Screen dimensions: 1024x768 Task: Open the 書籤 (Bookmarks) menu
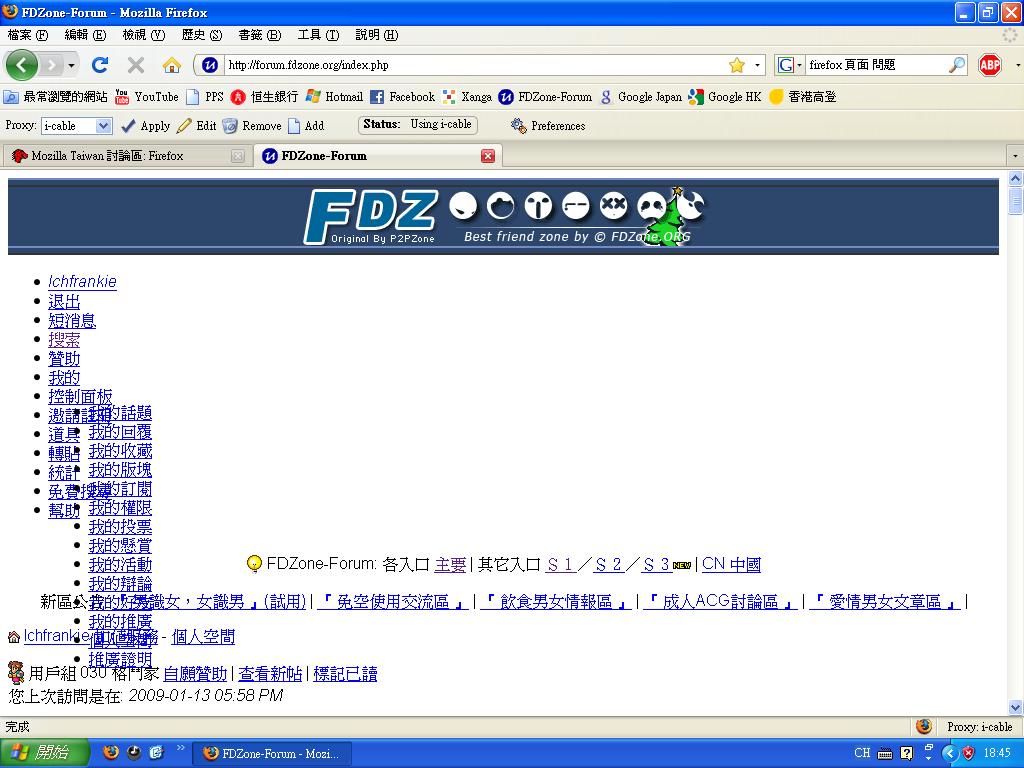pyautogui.click(x=260, y=35)
